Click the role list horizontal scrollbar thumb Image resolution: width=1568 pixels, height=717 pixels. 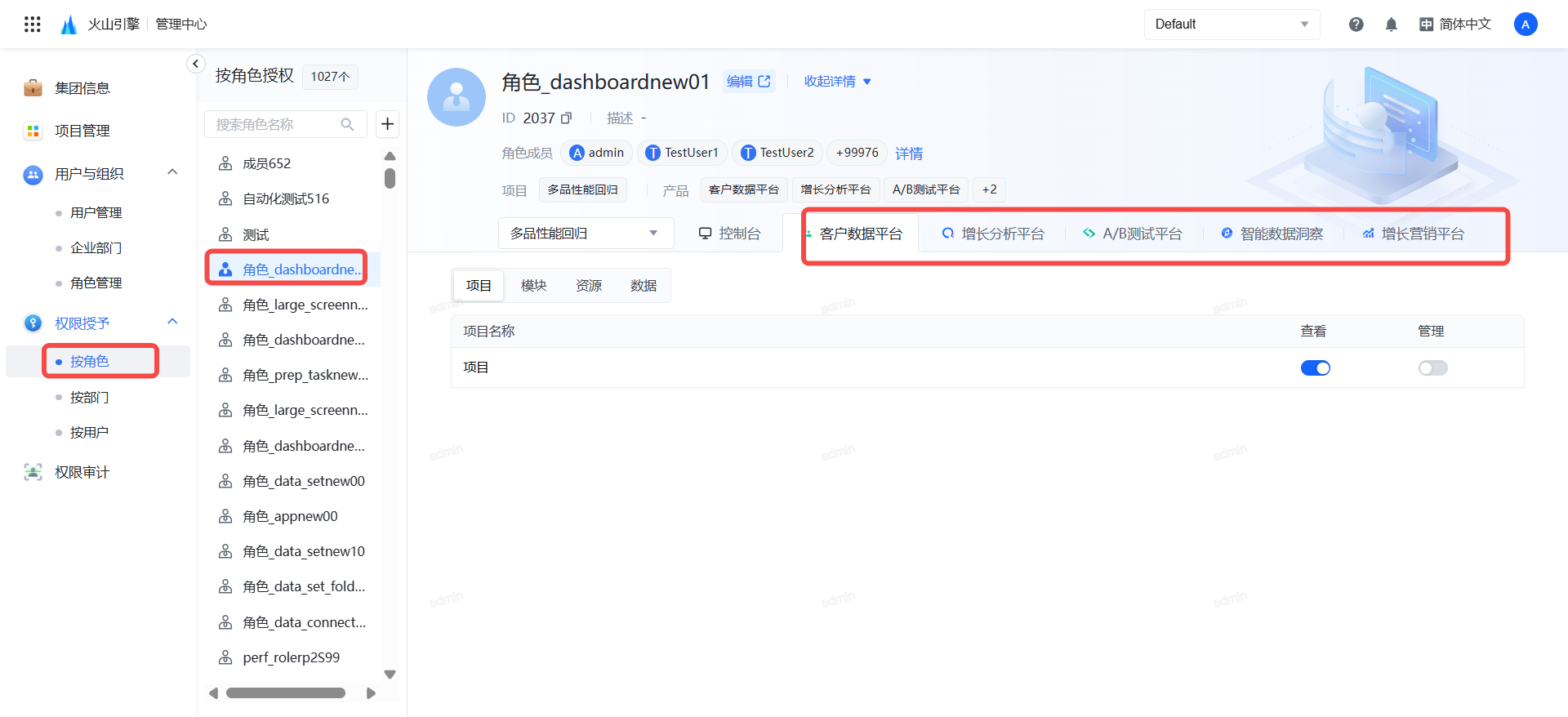pyautogui.click(x=286, y=693)
